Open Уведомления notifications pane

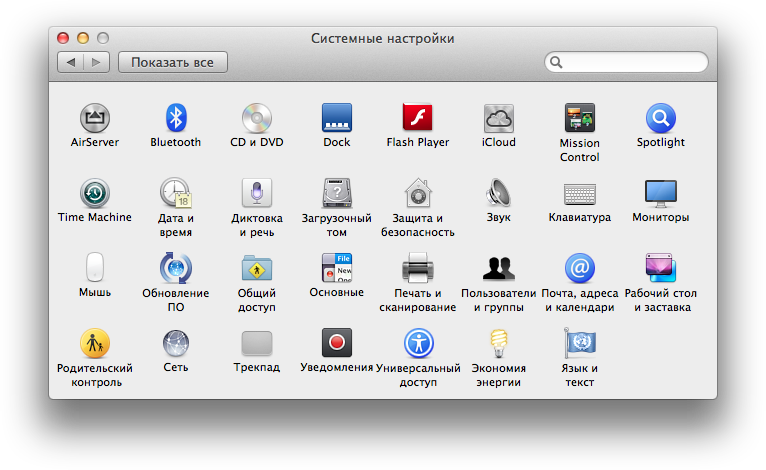coord(337,342)
